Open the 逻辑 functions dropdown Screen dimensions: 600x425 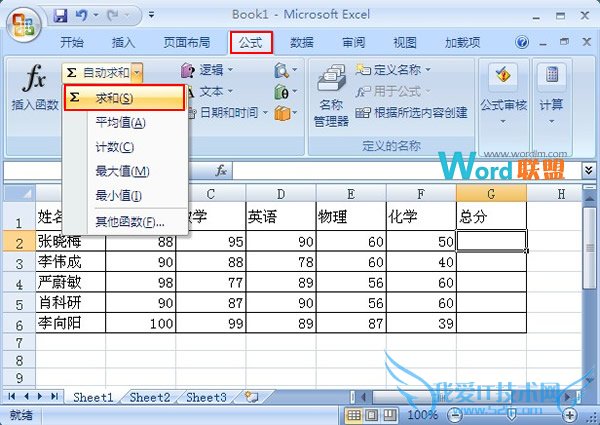[207, 70]
